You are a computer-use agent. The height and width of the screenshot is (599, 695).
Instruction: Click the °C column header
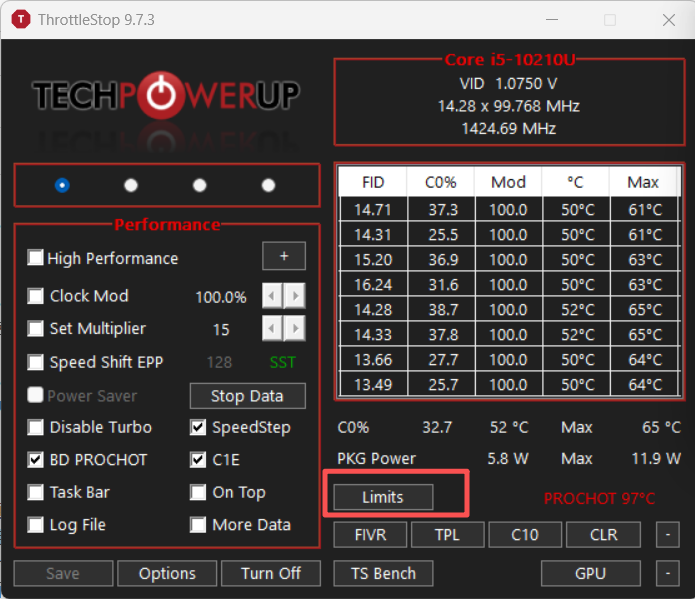click(576, 182)
